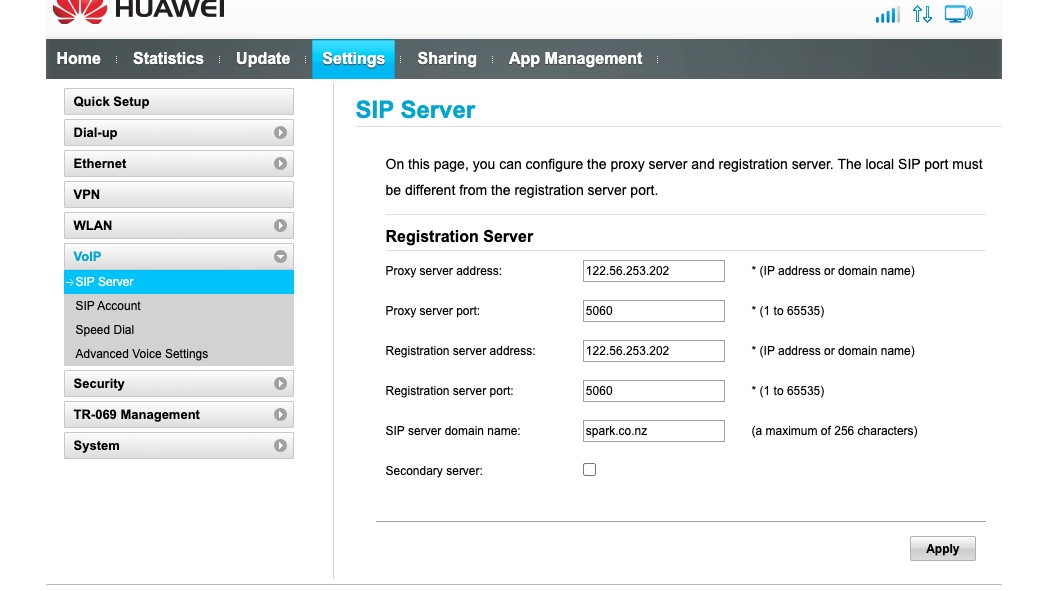Click the Huawei logo
Image resolution: width=1060 pixels, height=591 pixels.
[x=138, y=10]
